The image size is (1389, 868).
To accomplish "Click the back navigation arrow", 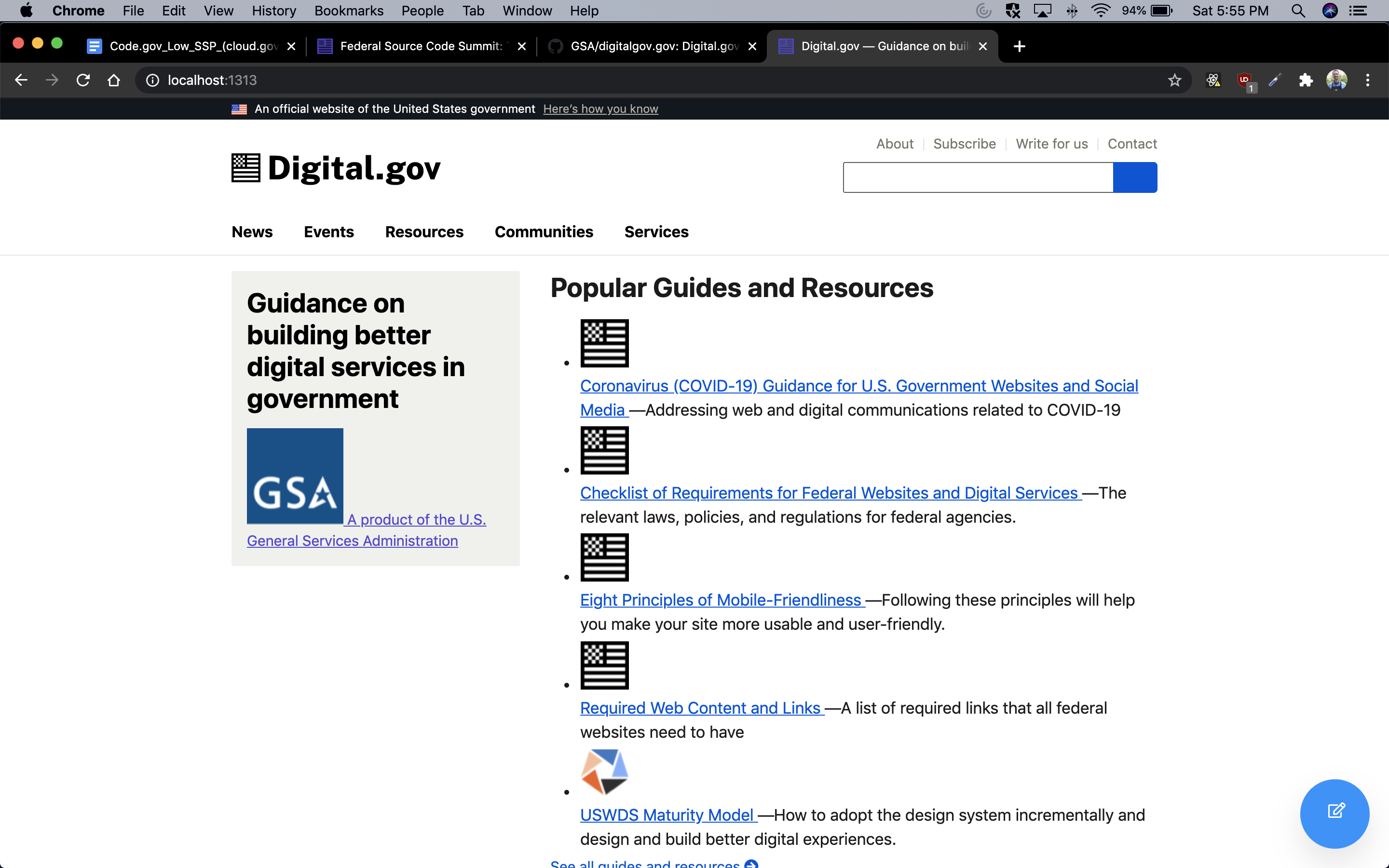I will click(21, 80).
